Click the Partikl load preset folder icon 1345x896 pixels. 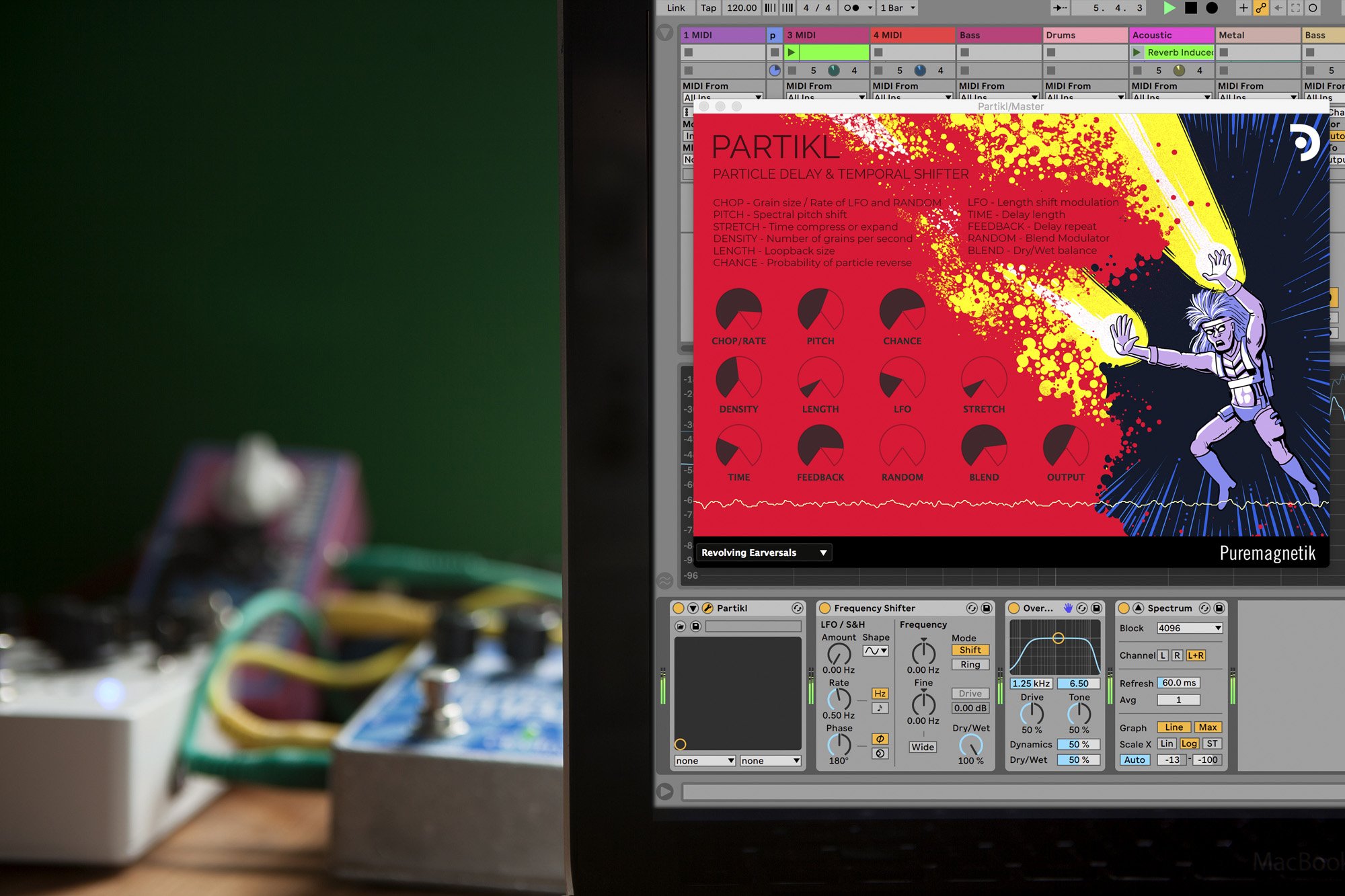[x=680, y=626]
